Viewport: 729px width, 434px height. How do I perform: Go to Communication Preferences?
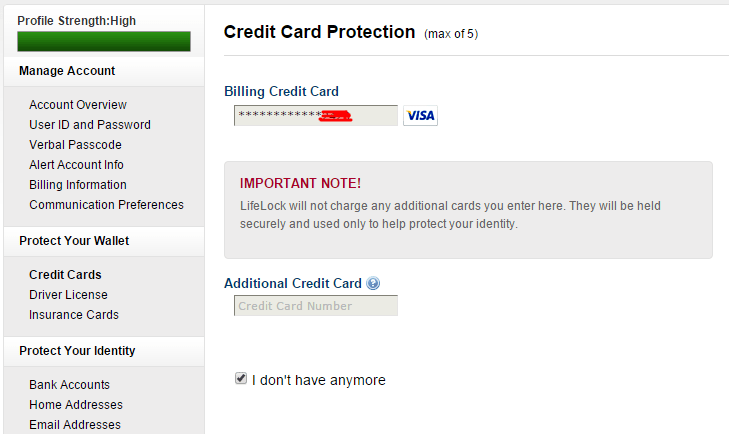click(106, 205)
